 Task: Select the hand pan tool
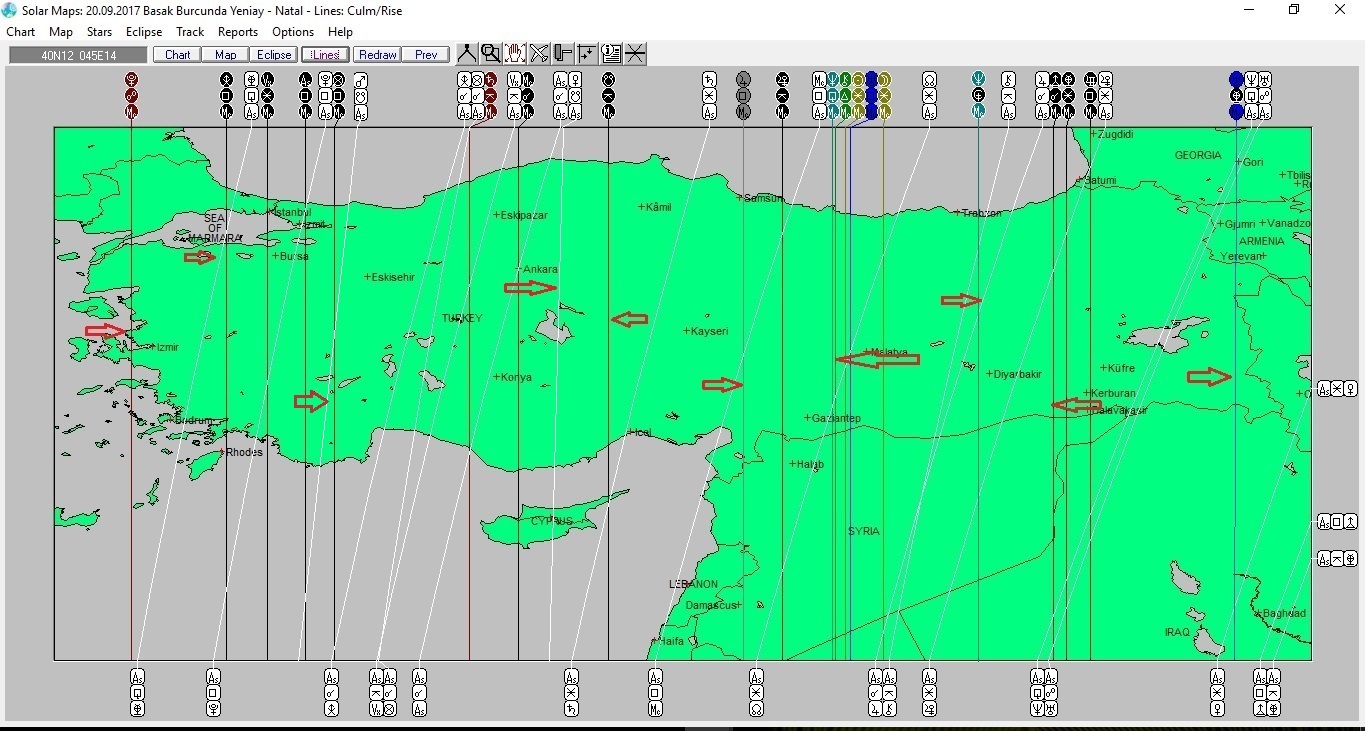(x=515, y=54)
